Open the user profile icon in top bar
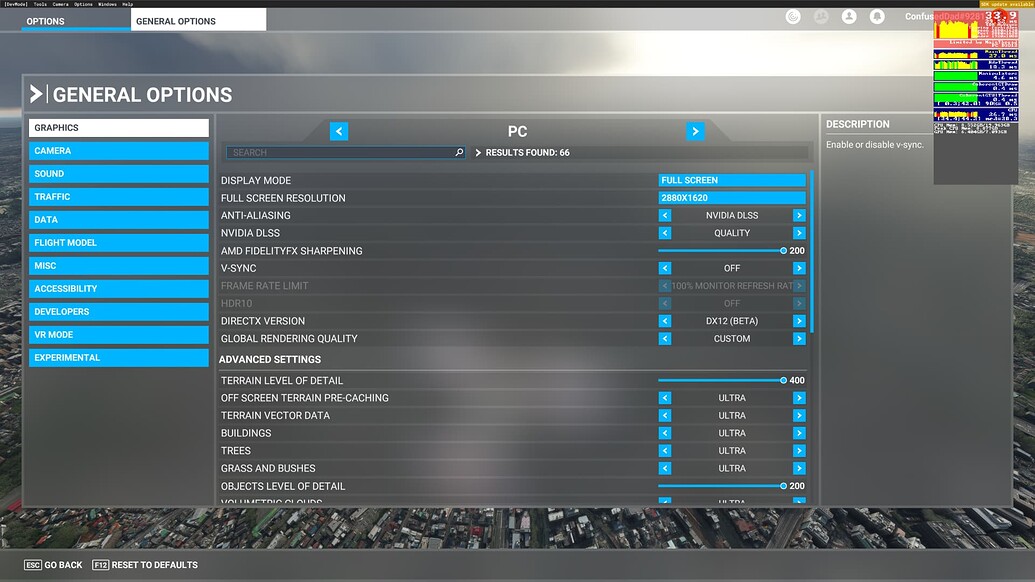The height and width of the screenshot is (582, 1035). (x=849, y=16)
